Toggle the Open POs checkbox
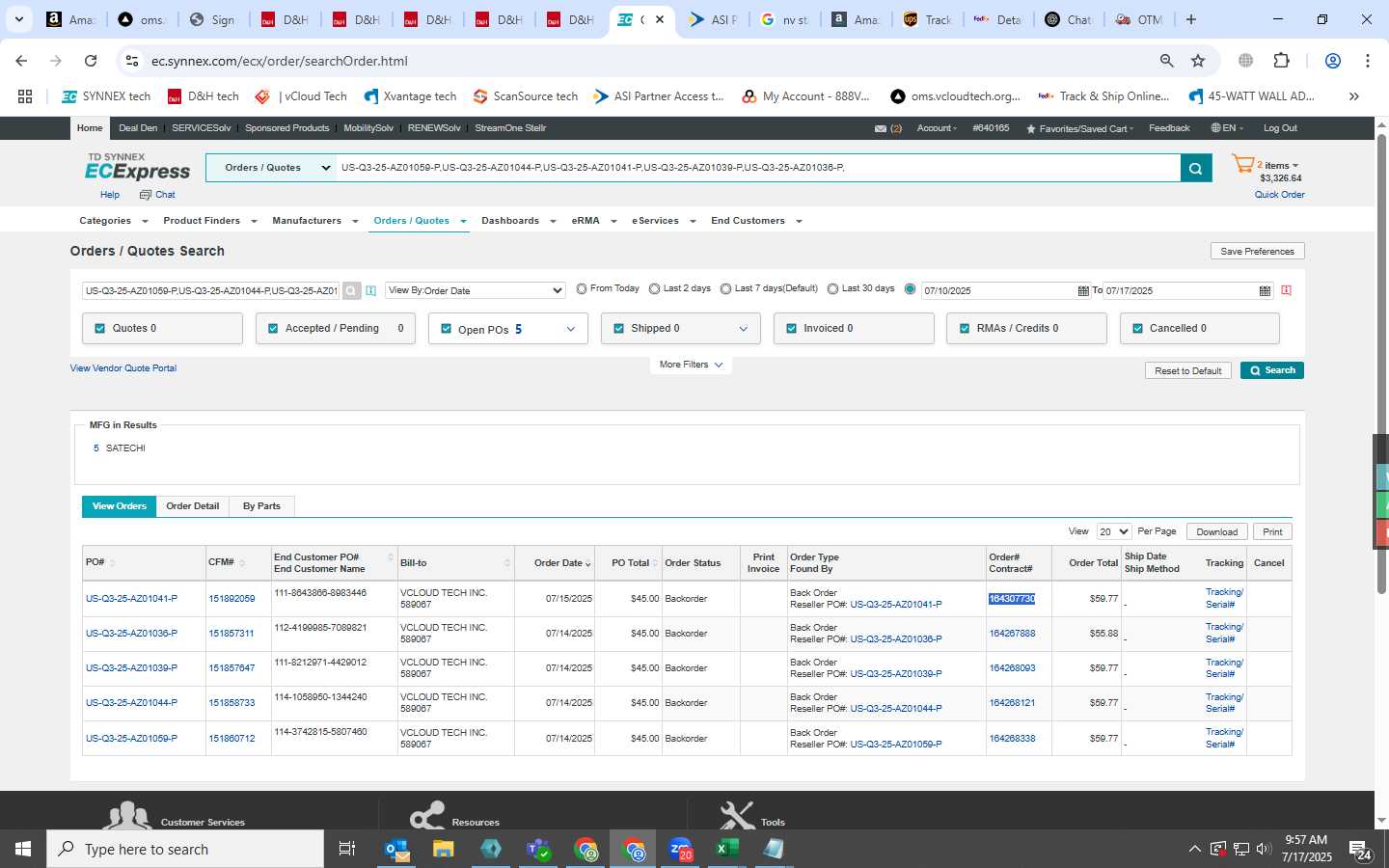The width and height of the screenshot is (1389, 868). (446, 329)
